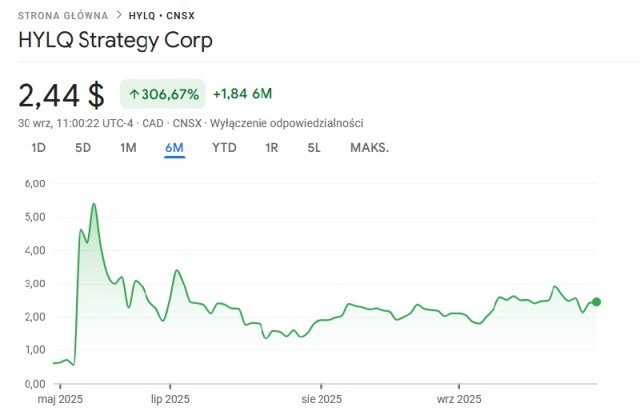The image size is (640, 415).
Task: Choose the 1R one-year range
Action: (x=272, y=148)
